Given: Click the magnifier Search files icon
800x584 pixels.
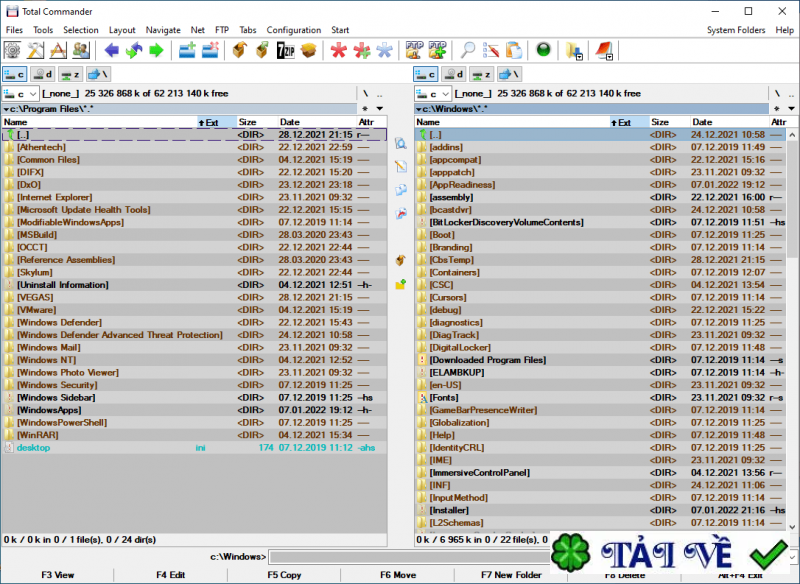Looking at the screenshot, I should 467,50.
